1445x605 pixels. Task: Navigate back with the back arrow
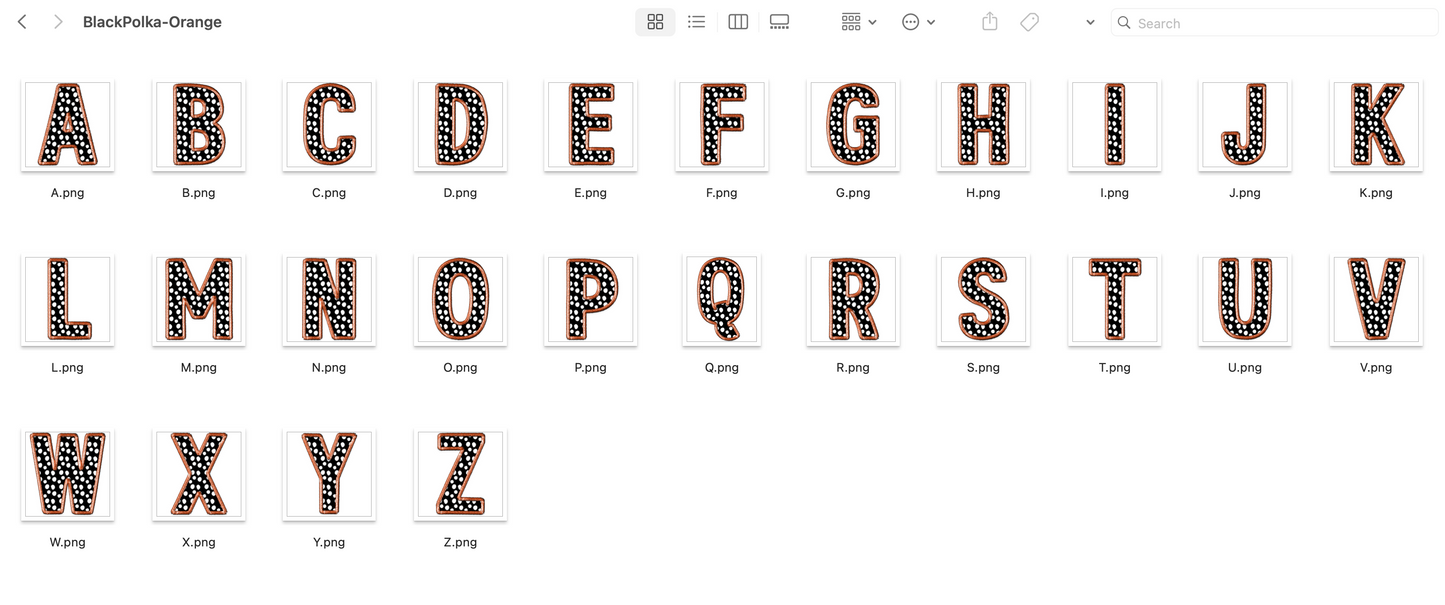[22, 21]
